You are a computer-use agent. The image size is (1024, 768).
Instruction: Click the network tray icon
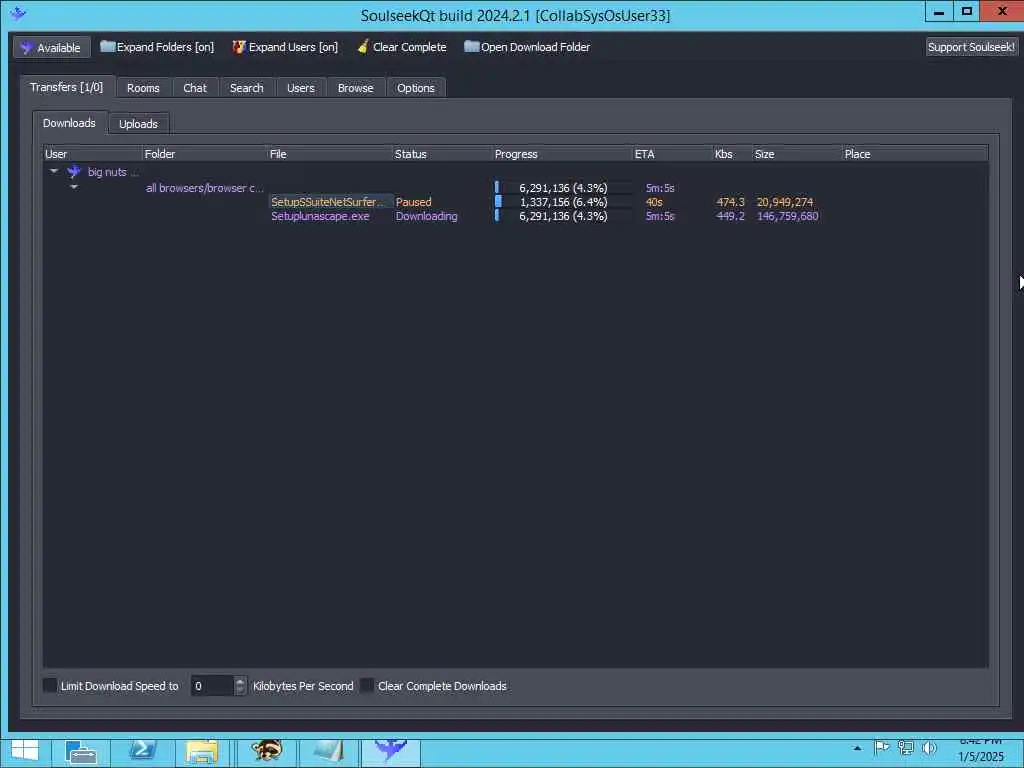coord(906,748)
